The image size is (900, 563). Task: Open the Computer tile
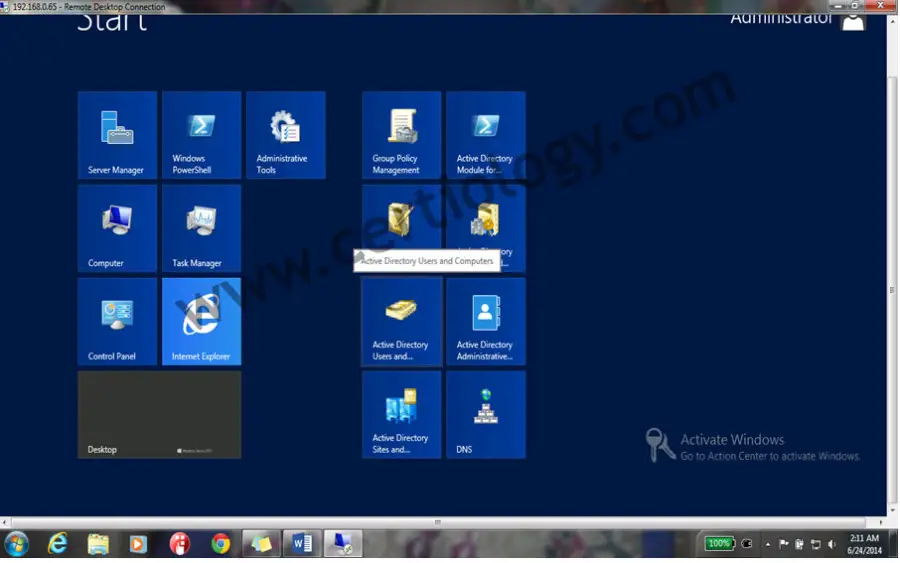(x=117, y=228)
